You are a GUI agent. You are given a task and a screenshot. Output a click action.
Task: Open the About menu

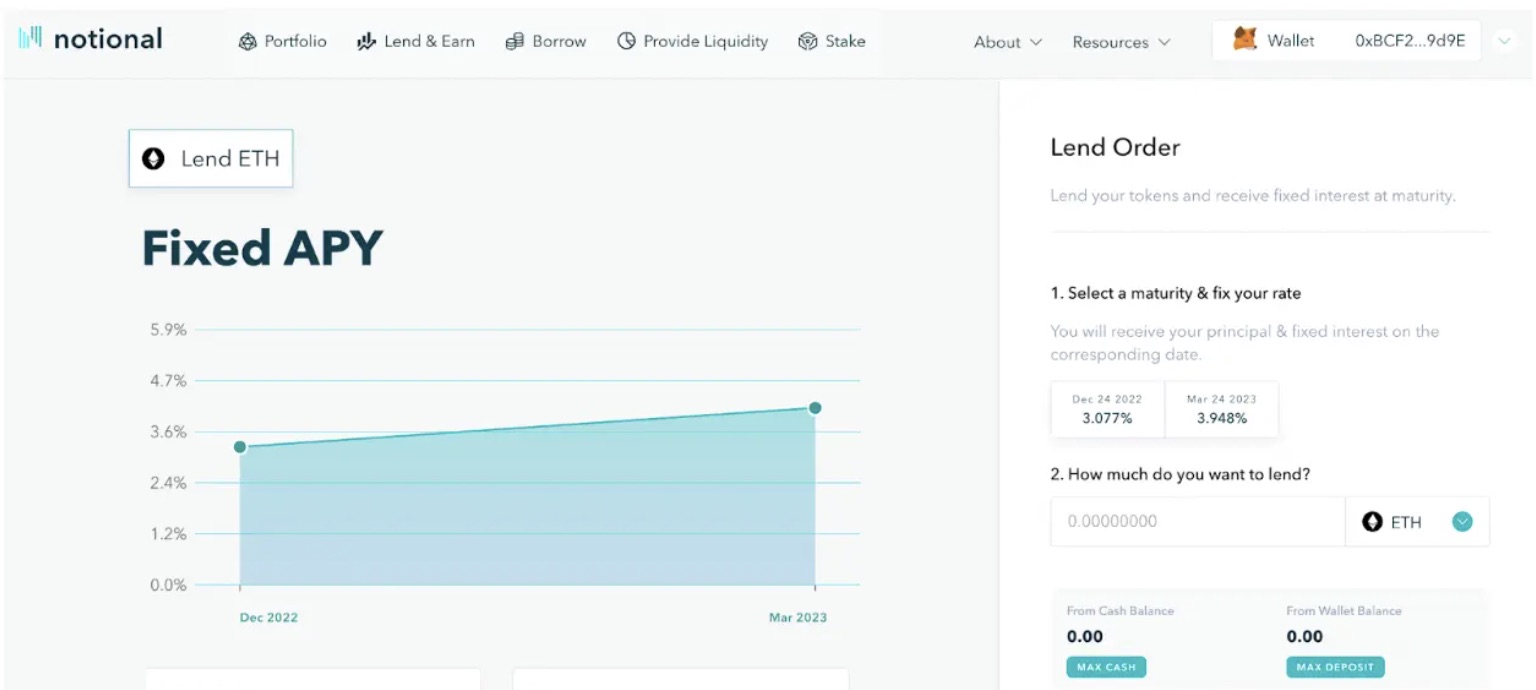(1006, 42)
